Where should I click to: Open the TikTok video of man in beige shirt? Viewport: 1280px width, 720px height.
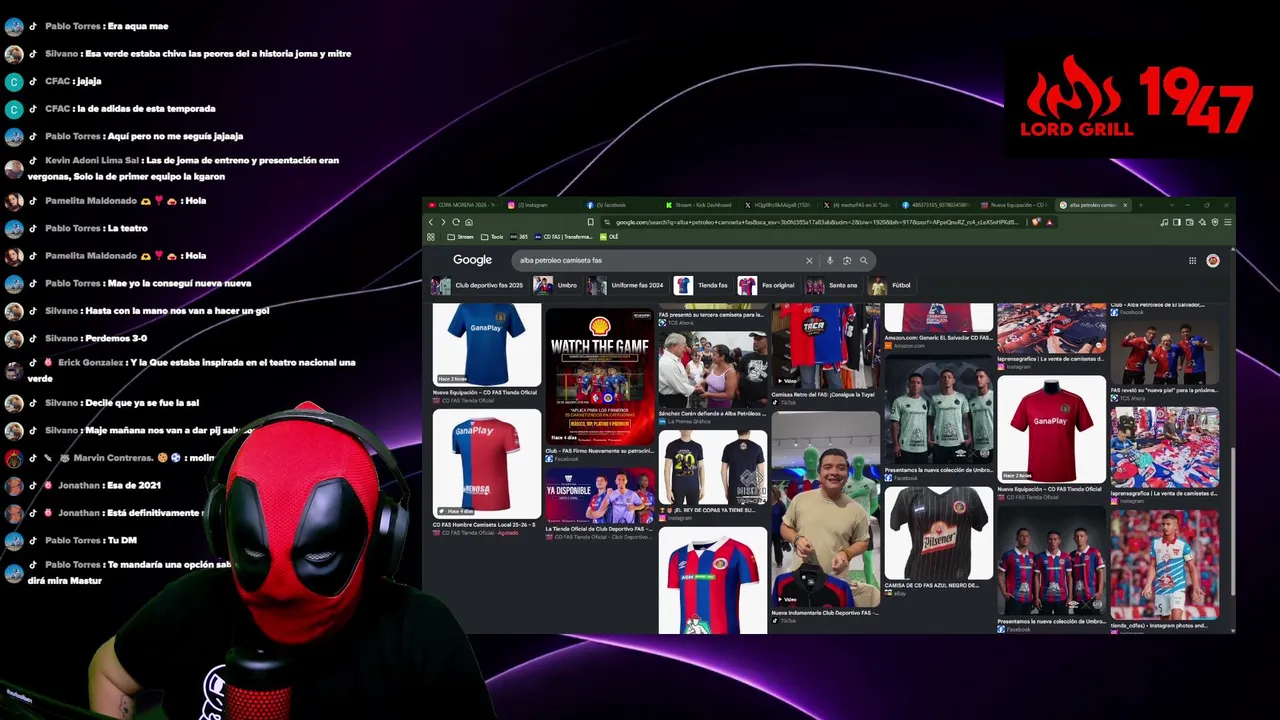pos(826,509)
